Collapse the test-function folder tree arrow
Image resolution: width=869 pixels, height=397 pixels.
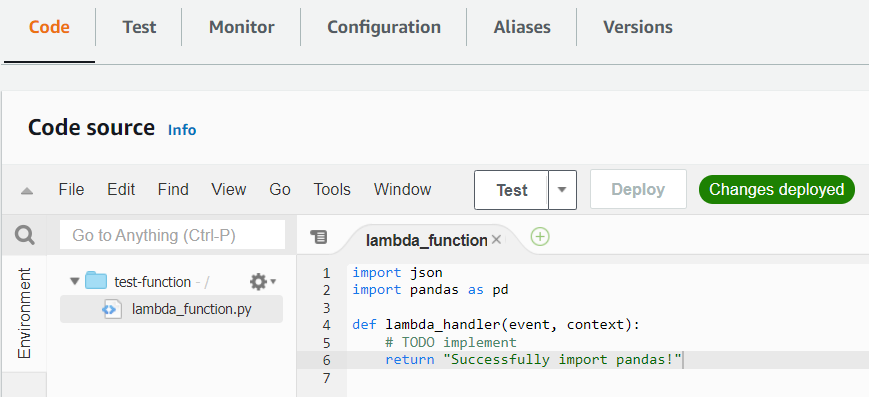(x=75, y=282)
